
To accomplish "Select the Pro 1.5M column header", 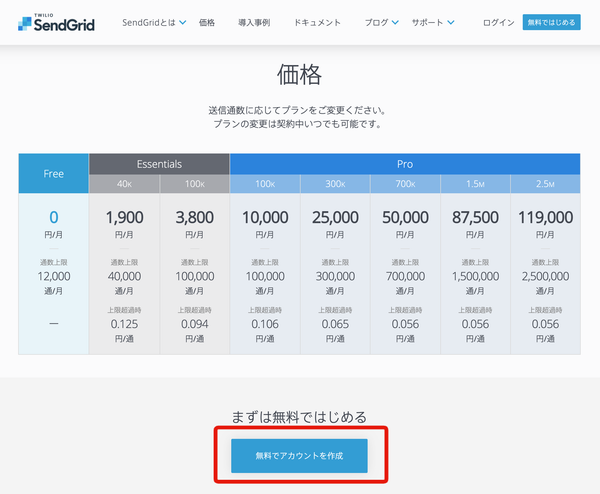I will tap(475, 184).
